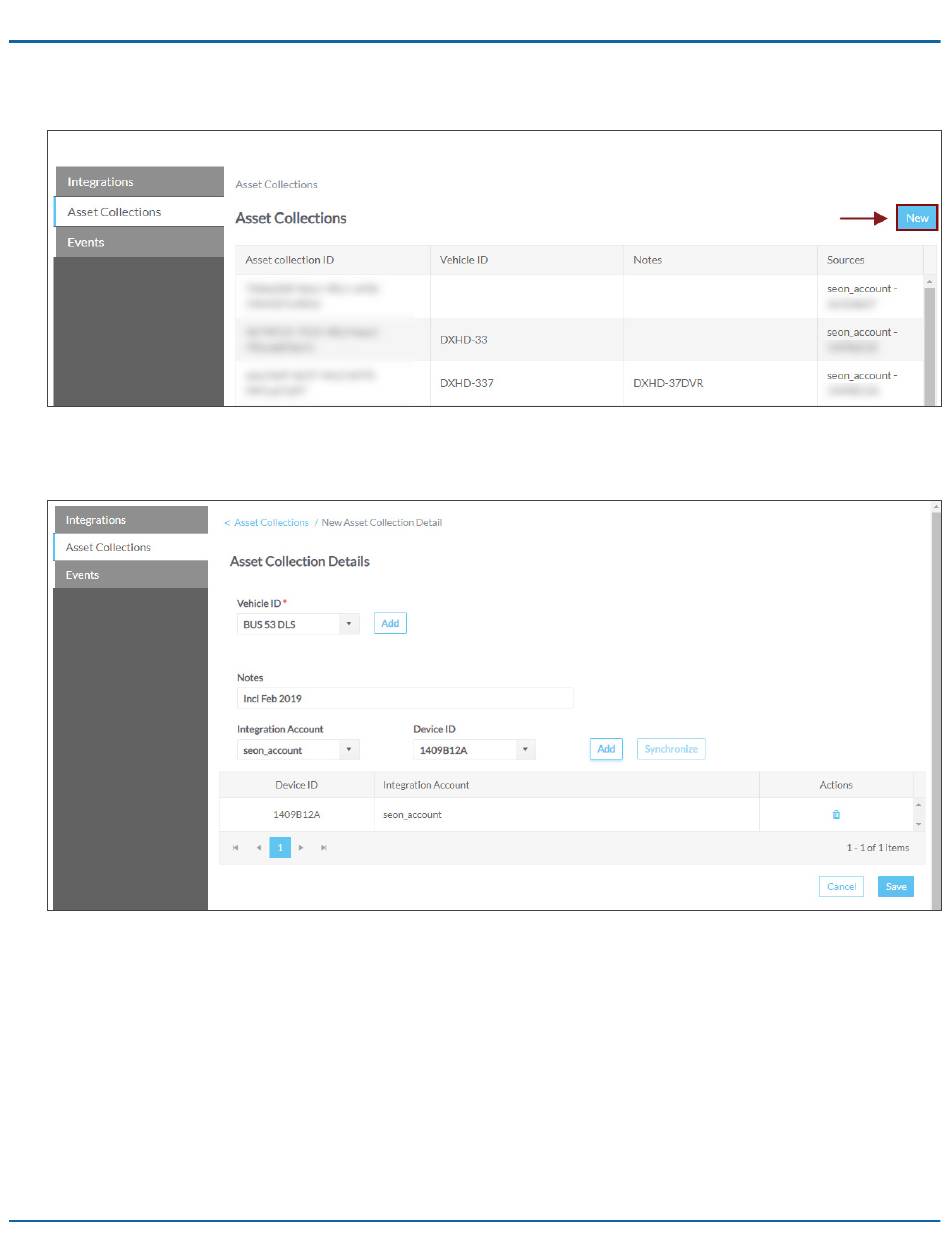Image resolution: width=950 pixels, height=1260 pixels.
Task: Click scroll up arrow of device table
Action: coord(919,805)
